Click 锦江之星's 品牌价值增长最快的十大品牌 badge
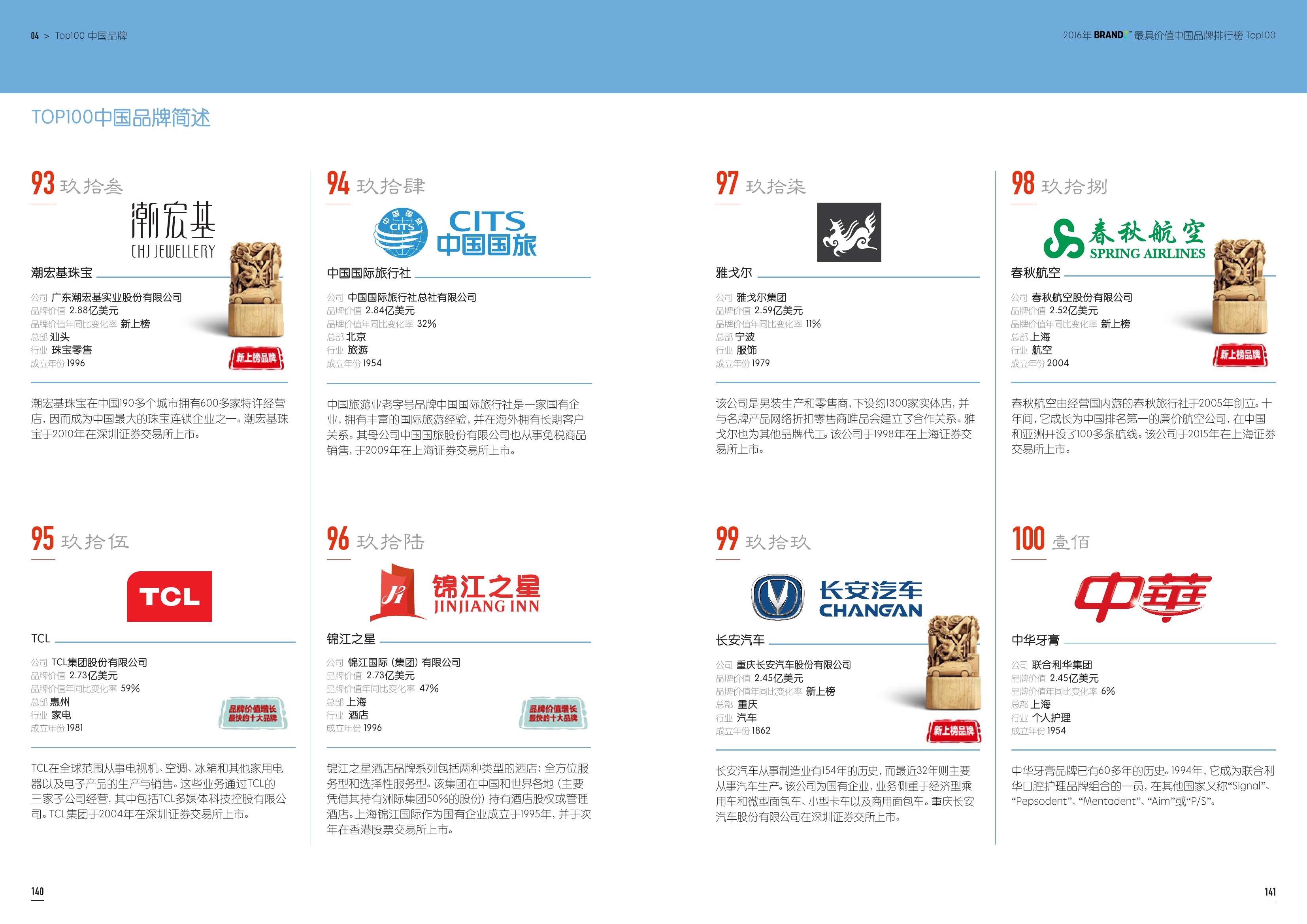Viewport: 1307px width, 924px height. [x=553, y=713]
